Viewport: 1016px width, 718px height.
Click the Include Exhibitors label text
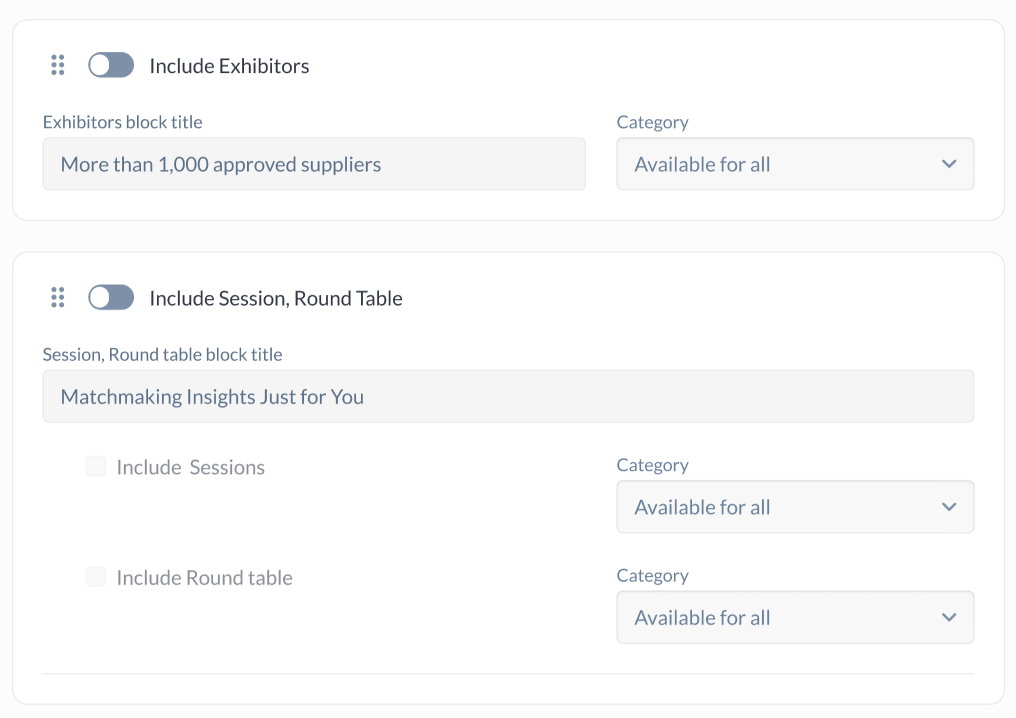(229, 66)
